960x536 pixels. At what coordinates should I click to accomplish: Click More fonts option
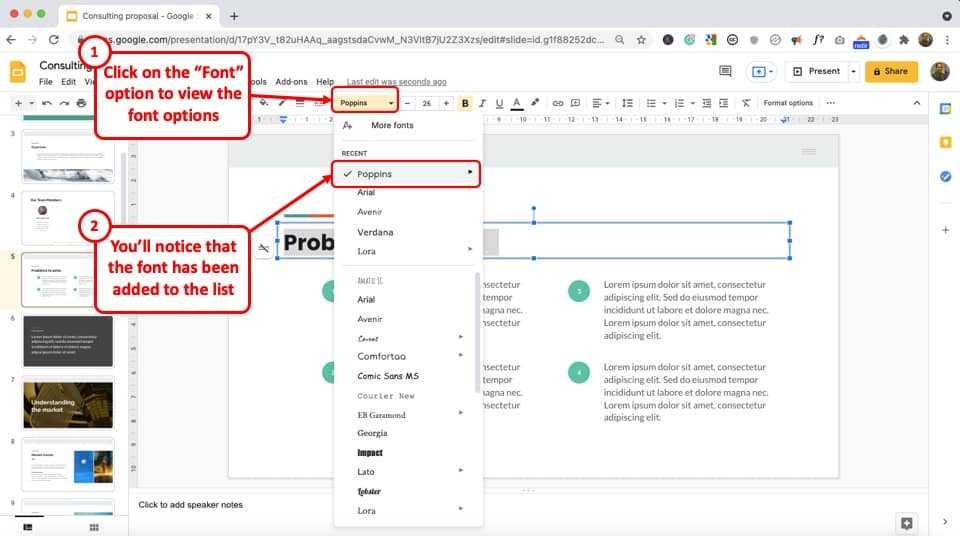point(392,126)
